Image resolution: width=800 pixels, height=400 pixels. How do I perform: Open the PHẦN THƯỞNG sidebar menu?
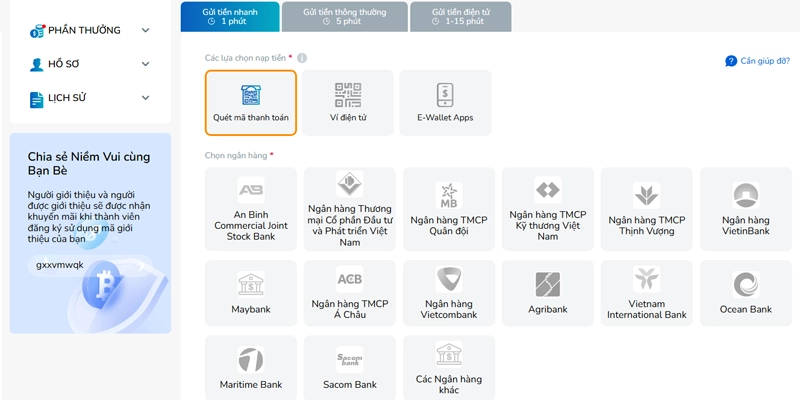(90, 31)
